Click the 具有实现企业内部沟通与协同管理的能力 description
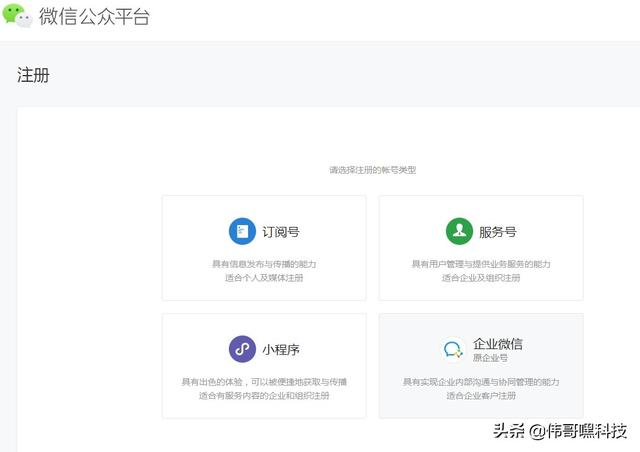The width and height of the screenshot is (640, 452). point(481,382)
